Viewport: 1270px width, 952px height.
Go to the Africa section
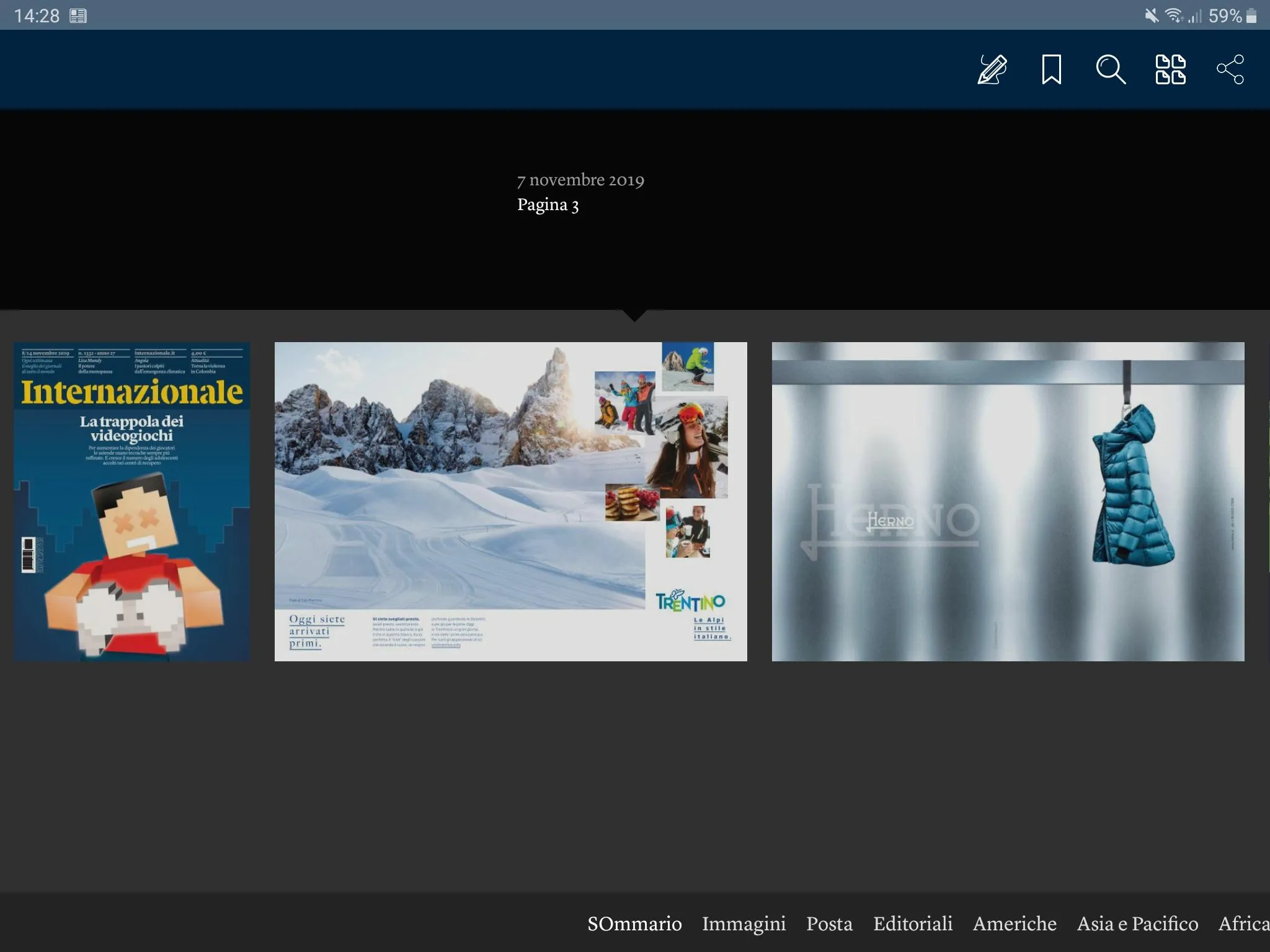1244,923
